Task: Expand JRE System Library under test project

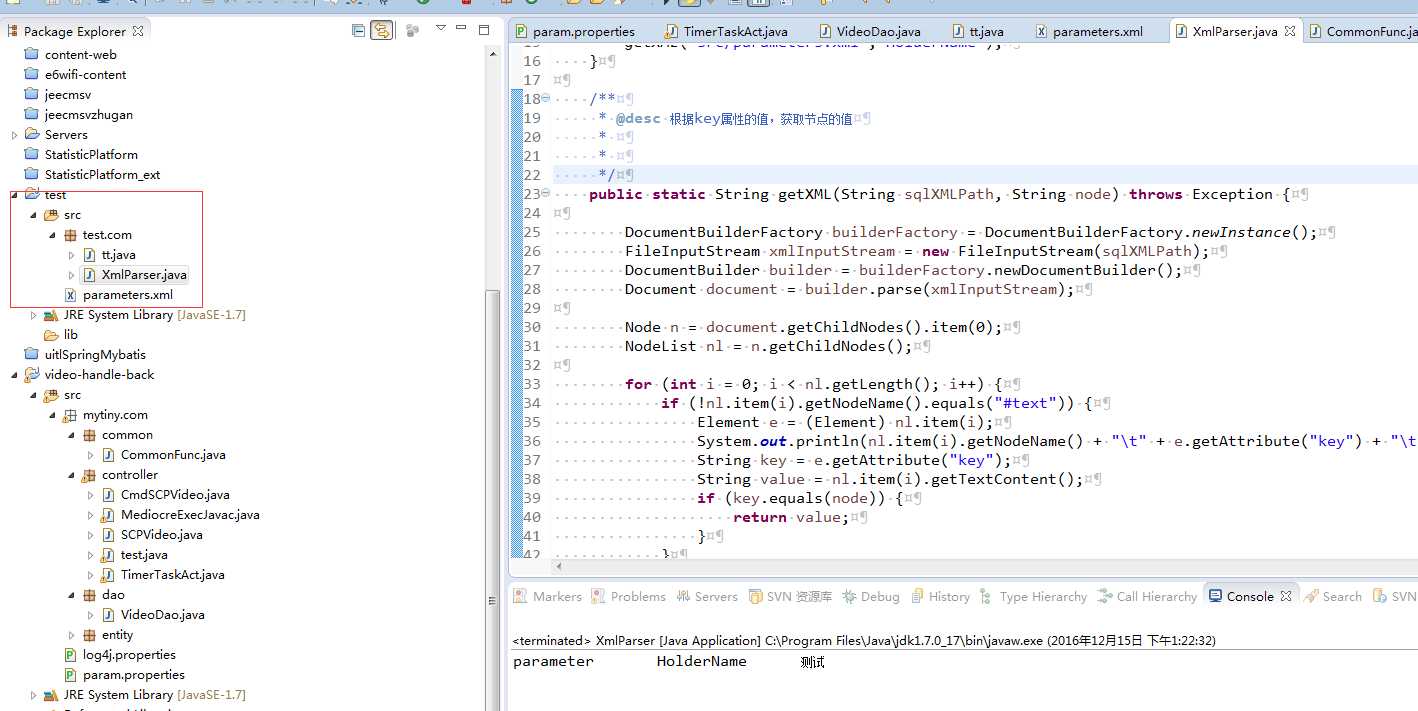Action: (x=33, y=315)
